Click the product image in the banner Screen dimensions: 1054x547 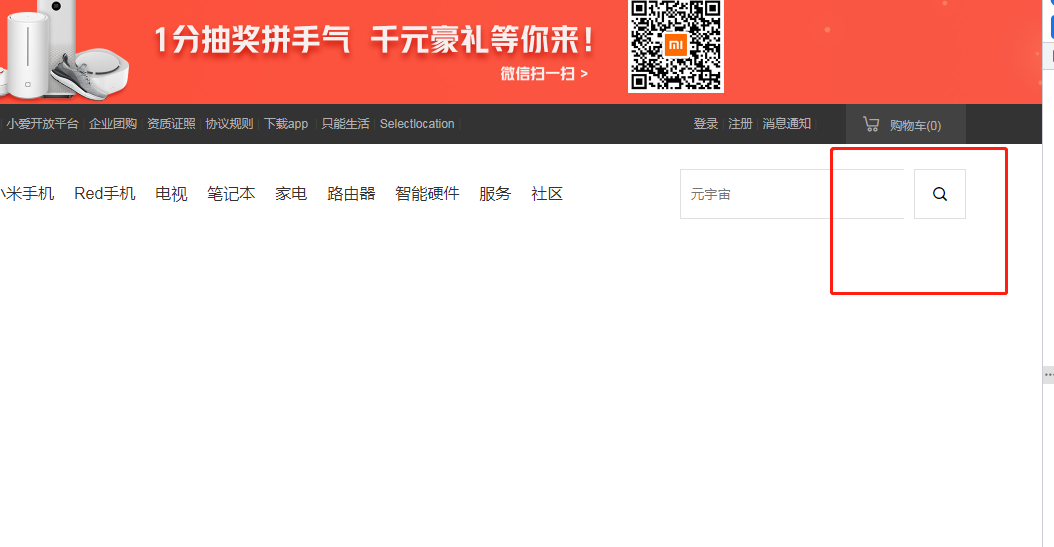click(x=64, y=50)
